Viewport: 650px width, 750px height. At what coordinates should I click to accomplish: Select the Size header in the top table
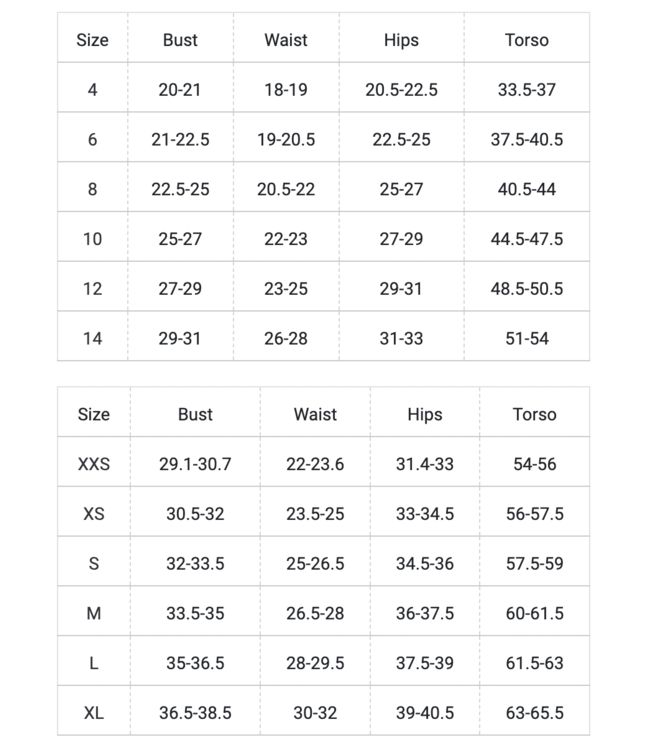[92, 40]
